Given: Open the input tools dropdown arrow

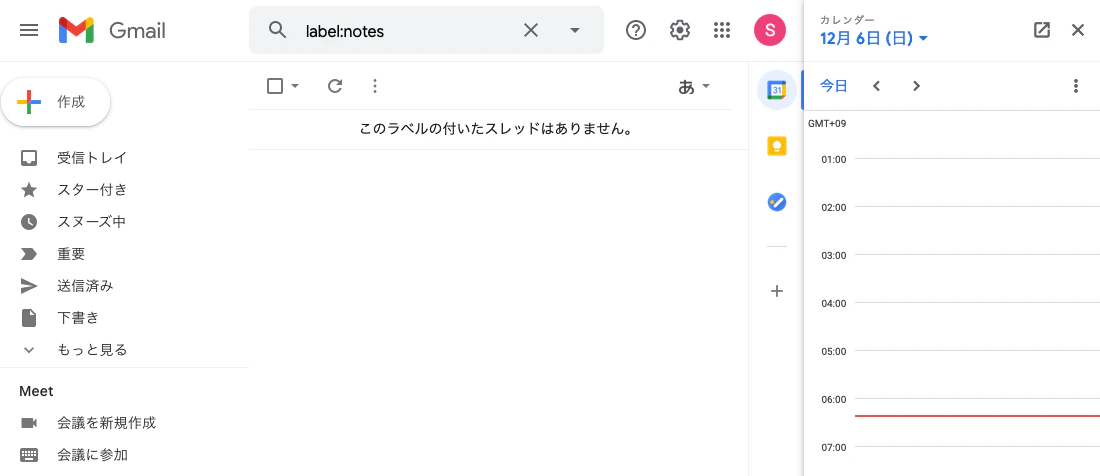Looking at the screenshot, I should (706, 86).
